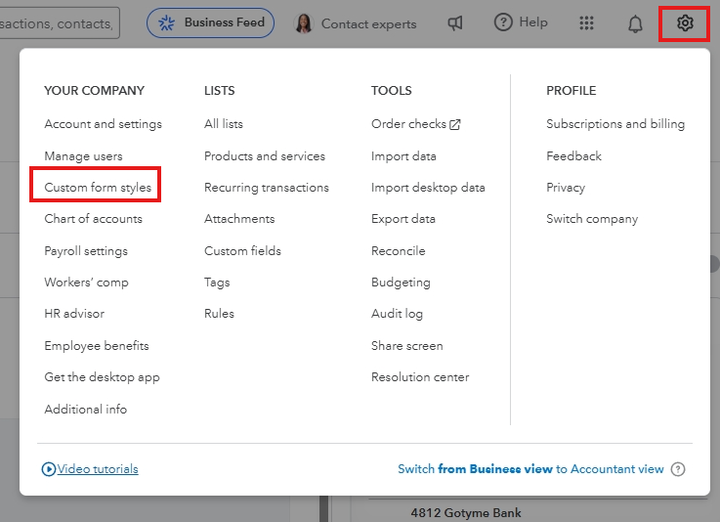
Task: Open the Business Feed button
Action: (210, 23)
